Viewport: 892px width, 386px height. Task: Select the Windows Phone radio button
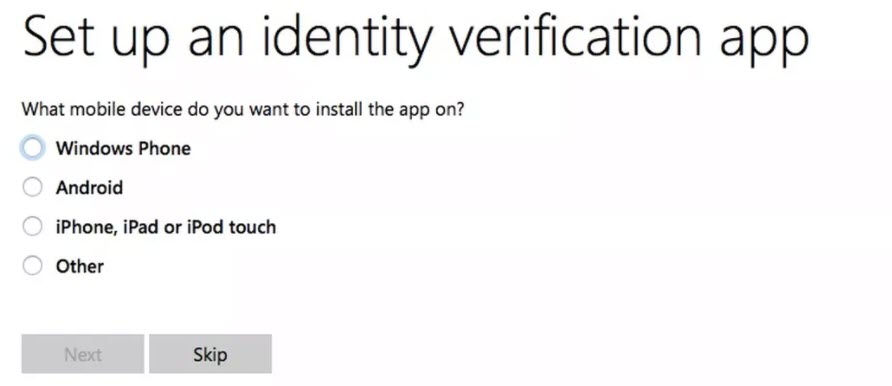coord(32,148)
